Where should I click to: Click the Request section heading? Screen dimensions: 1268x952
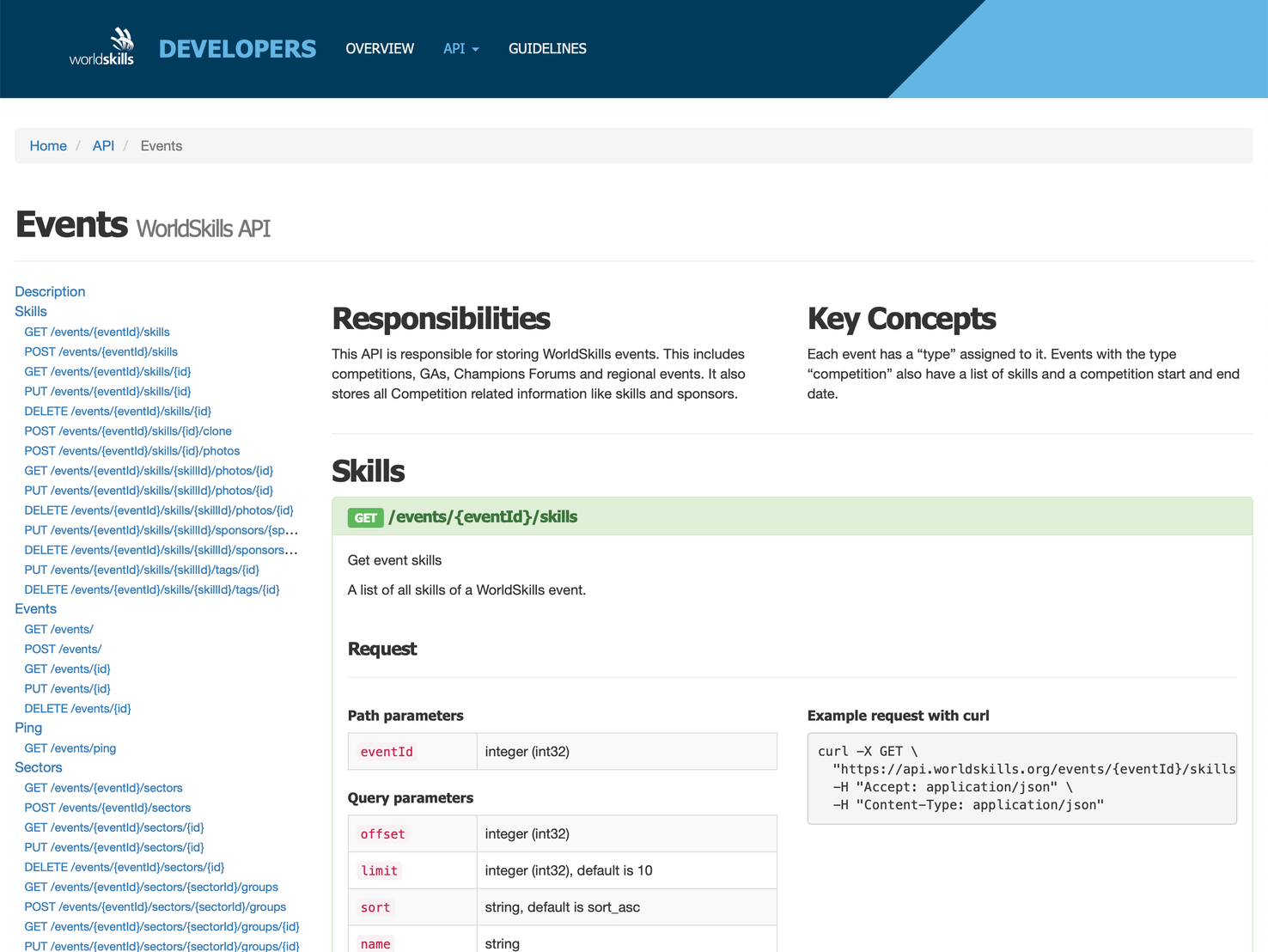tap(382, 649)
